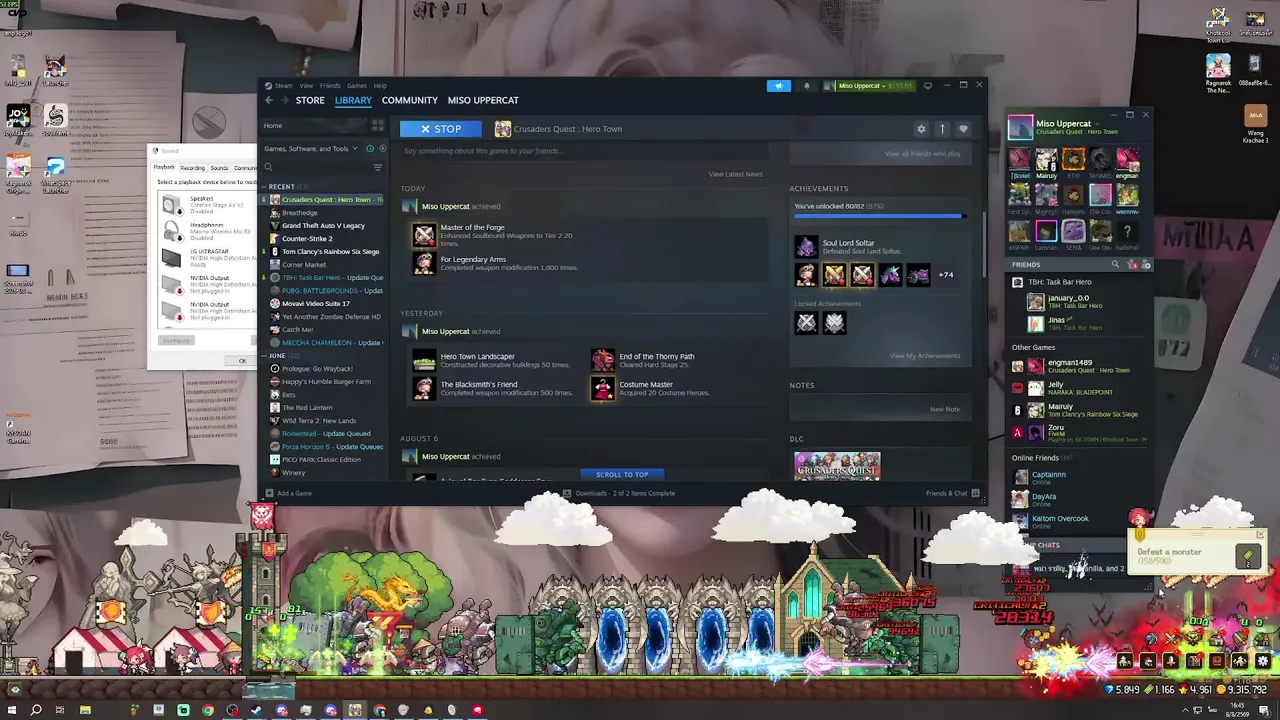Image resolution: width=1280 pixels, height=720 pixels.
Task: Go to the COMMUNITY tab
Action: 410,100
